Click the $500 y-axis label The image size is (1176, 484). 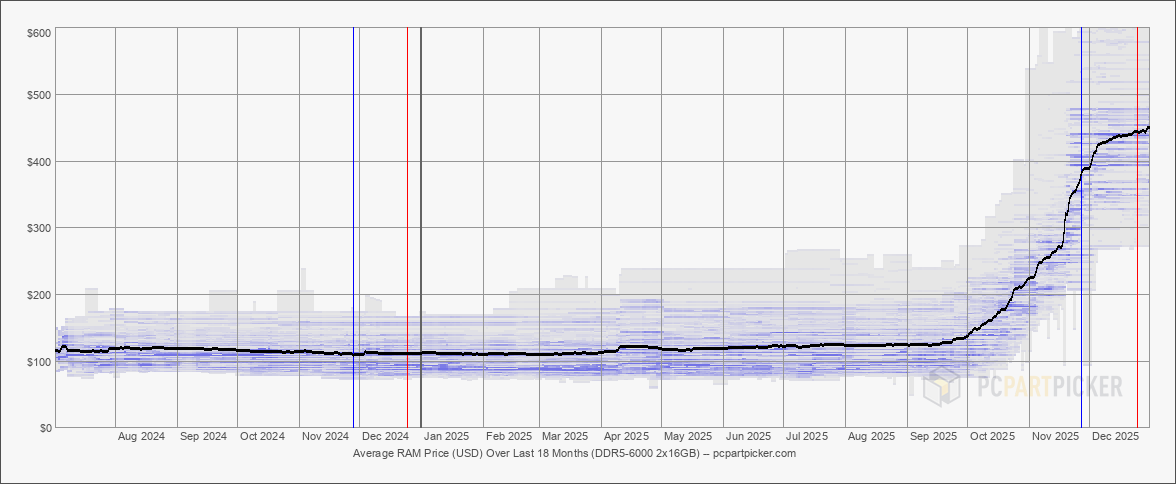click(40, 95)
